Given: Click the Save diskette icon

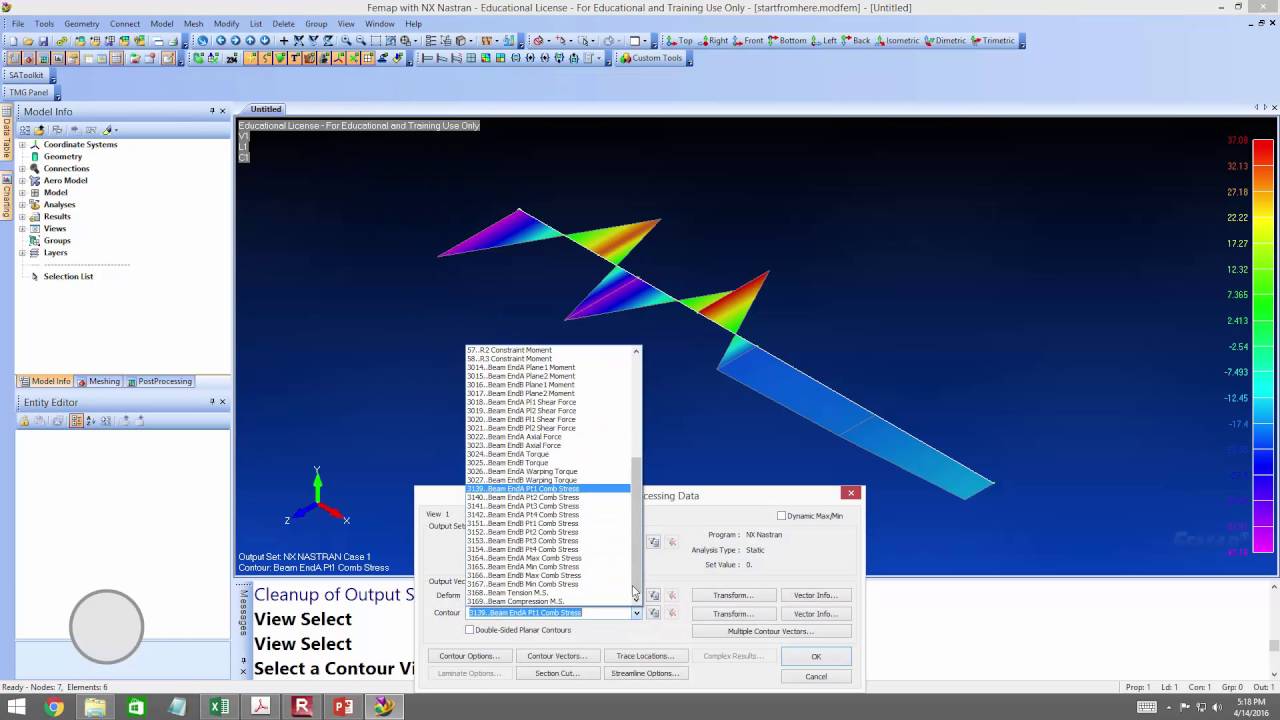Looking at the screenshot, I should pos(43,41).
